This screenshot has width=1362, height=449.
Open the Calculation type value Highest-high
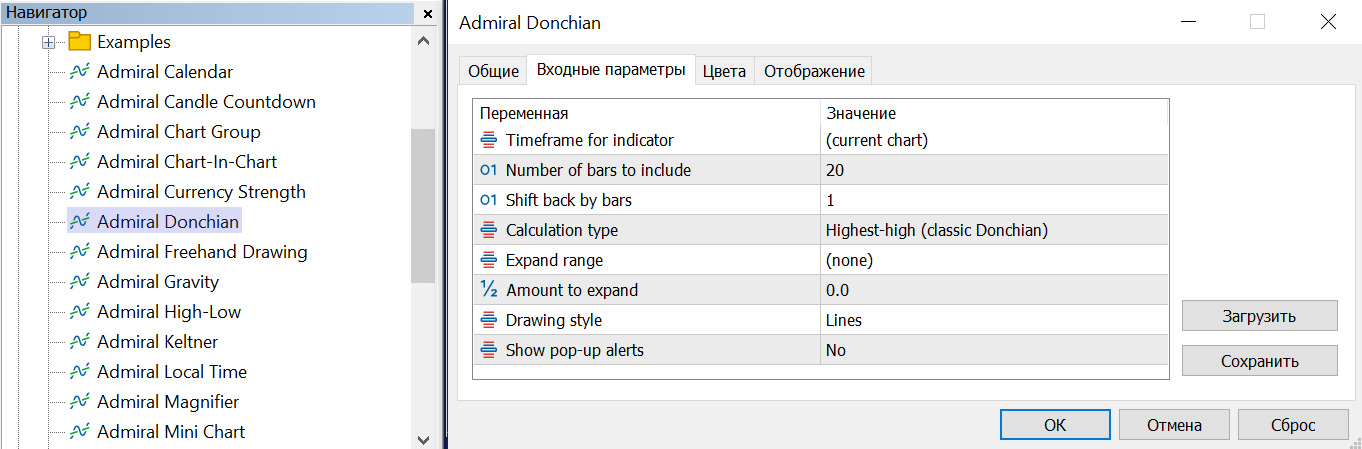click(994, 230)
